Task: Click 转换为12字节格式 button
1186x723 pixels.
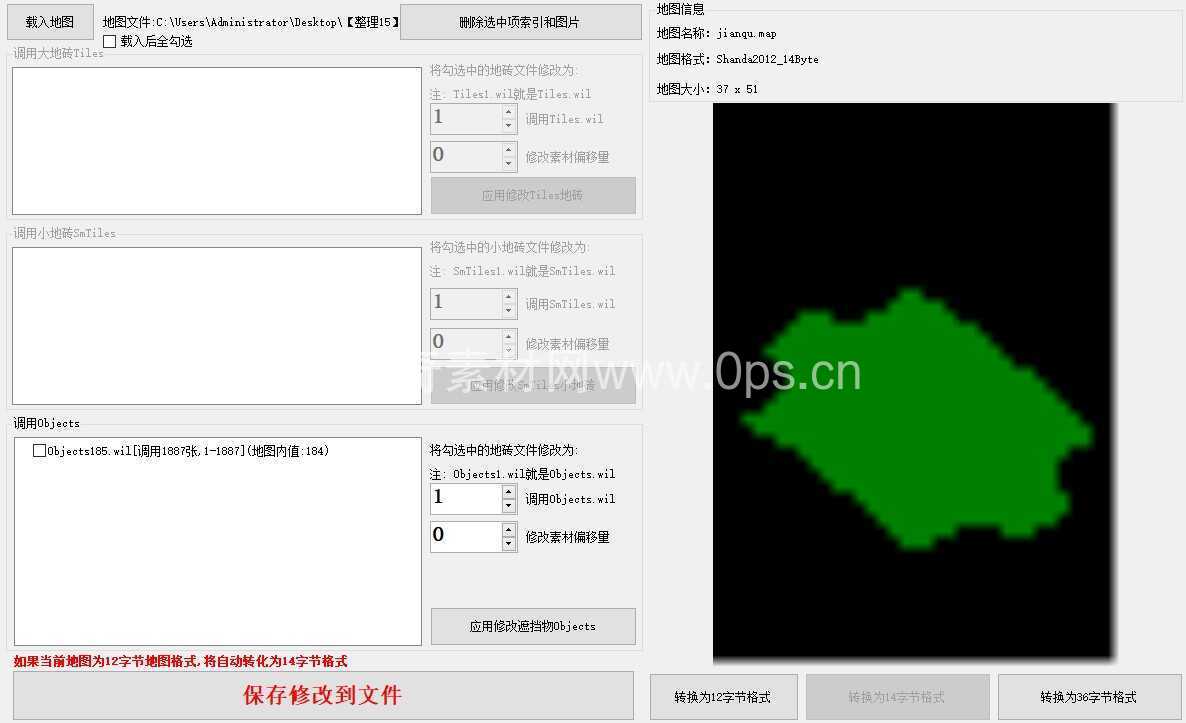Action: pyautogui.click(x=723, y=697)
